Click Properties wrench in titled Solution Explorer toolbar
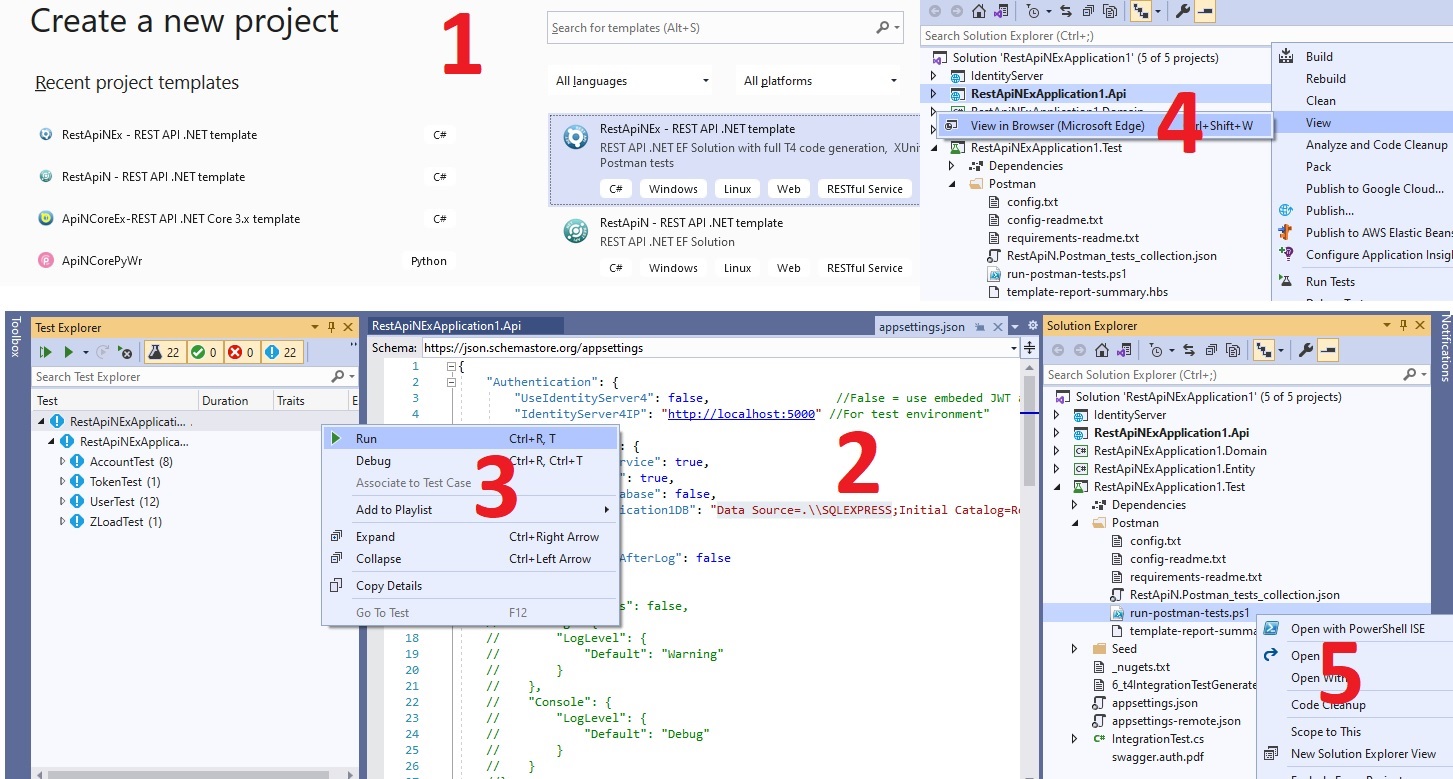The height and width of the screenshot is (779, 1453). coord(1306,350)
